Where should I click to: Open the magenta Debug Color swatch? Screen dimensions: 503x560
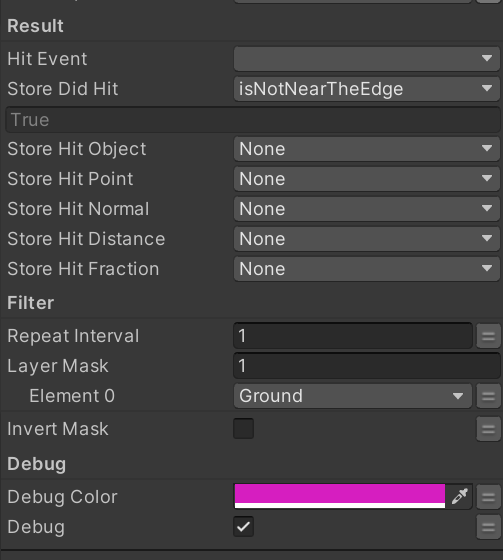click(x=340, y=496)
